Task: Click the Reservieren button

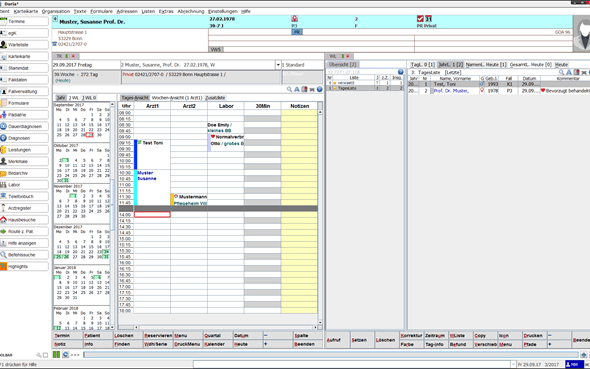Action: coord(158,336)
